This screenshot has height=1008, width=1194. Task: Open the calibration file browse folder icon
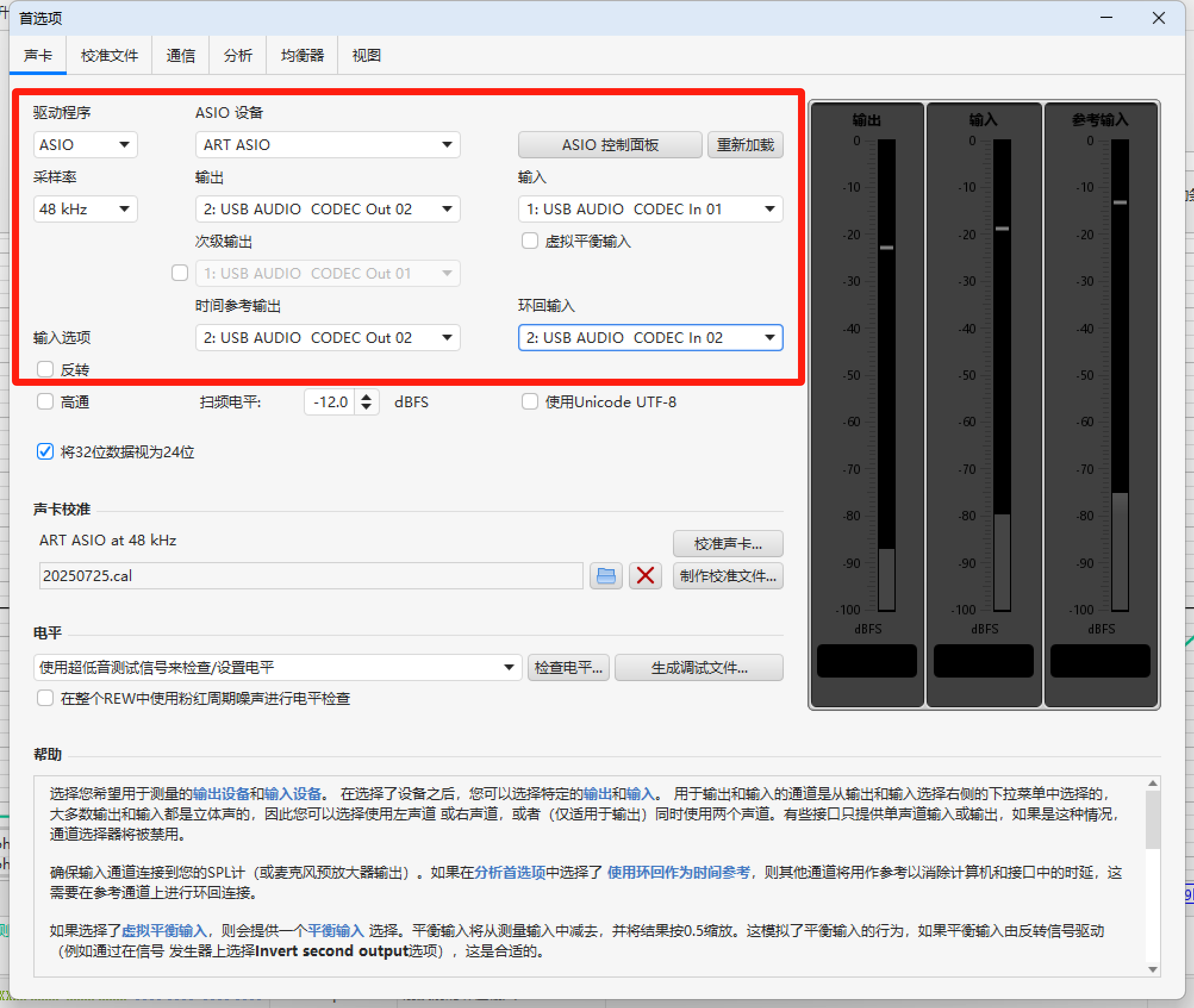click(606, 576)
